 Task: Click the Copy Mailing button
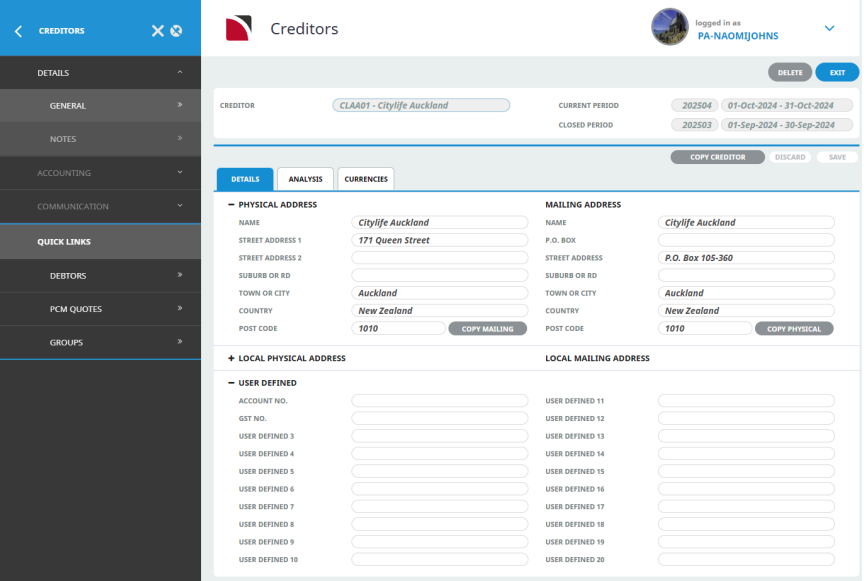(487, 329)
